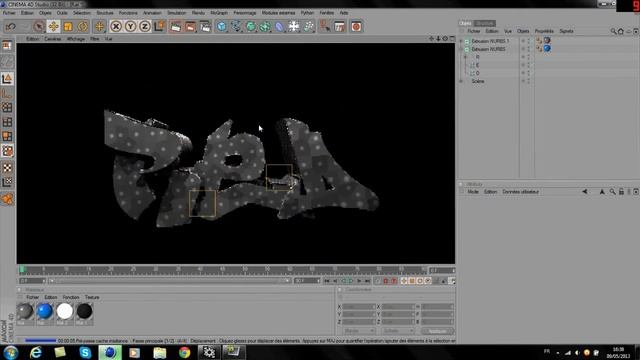640x360 pixels.
Task: Select the Extrusion NURBS object
Action: pyautogui.click(x=488, y=49)
